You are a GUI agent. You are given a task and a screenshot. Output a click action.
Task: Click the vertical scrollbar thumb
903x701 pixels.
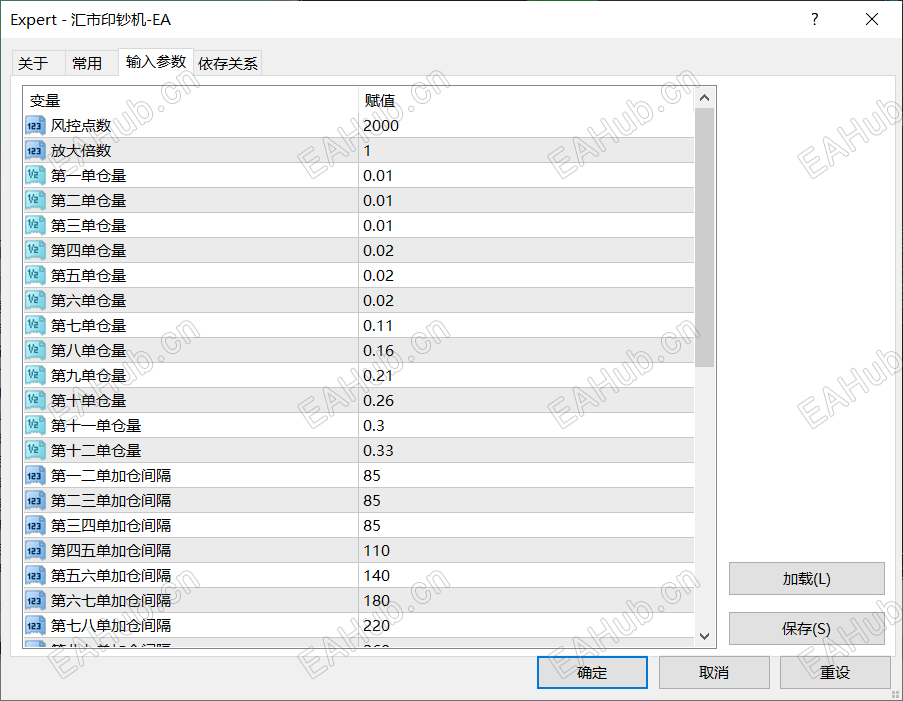[704, 237]
